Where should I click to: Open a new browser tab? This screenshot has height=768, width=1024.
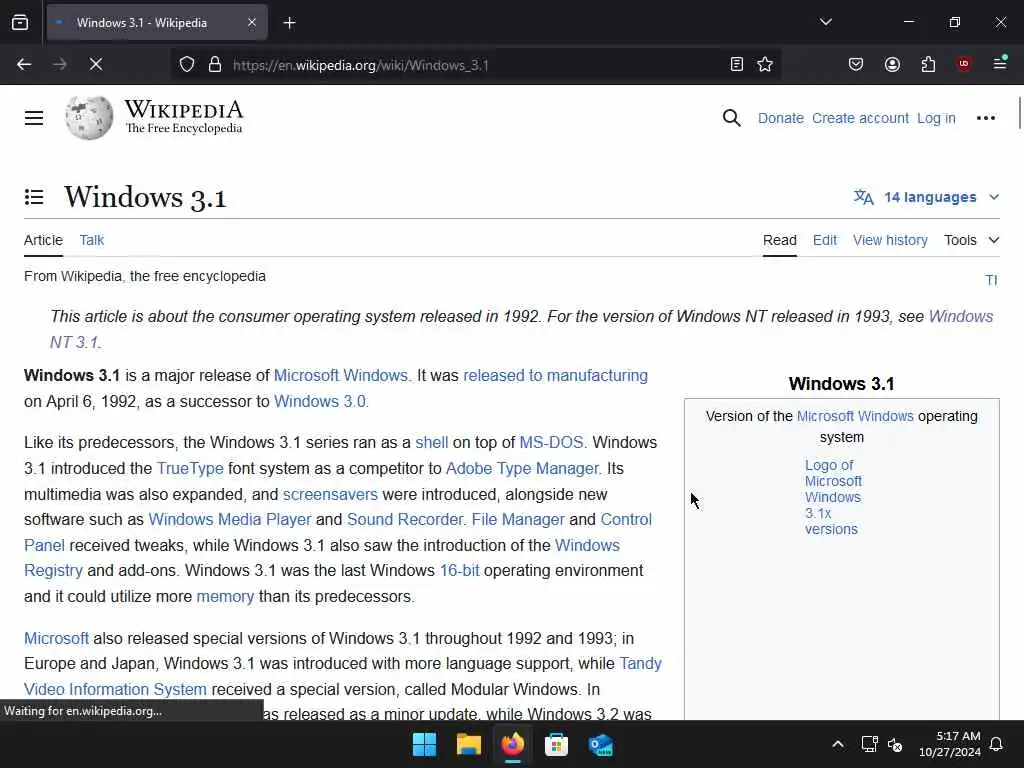289,23
